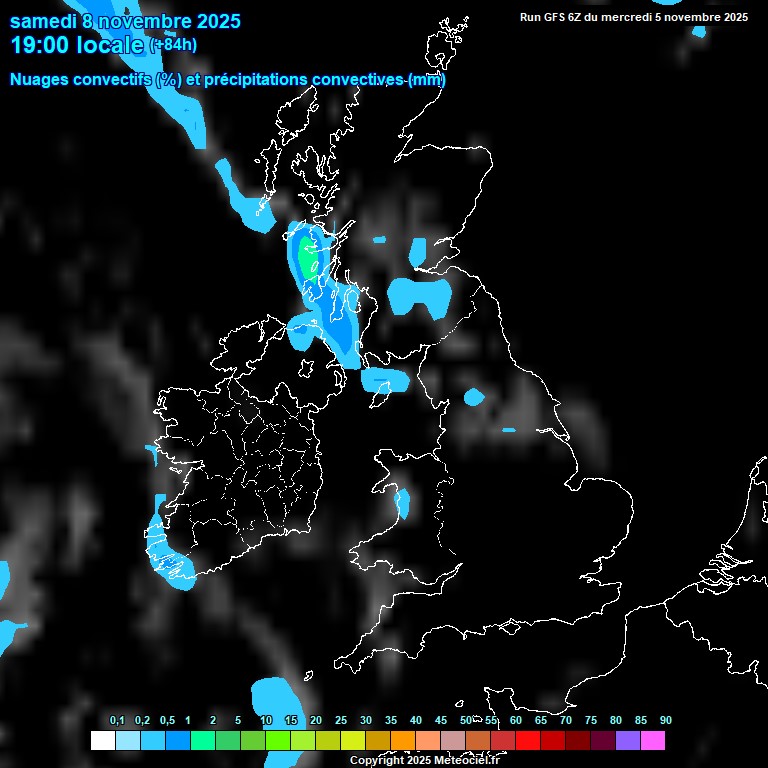Click the white swatch in the legend
Screen dimensions: 768x768
point(102,741)
